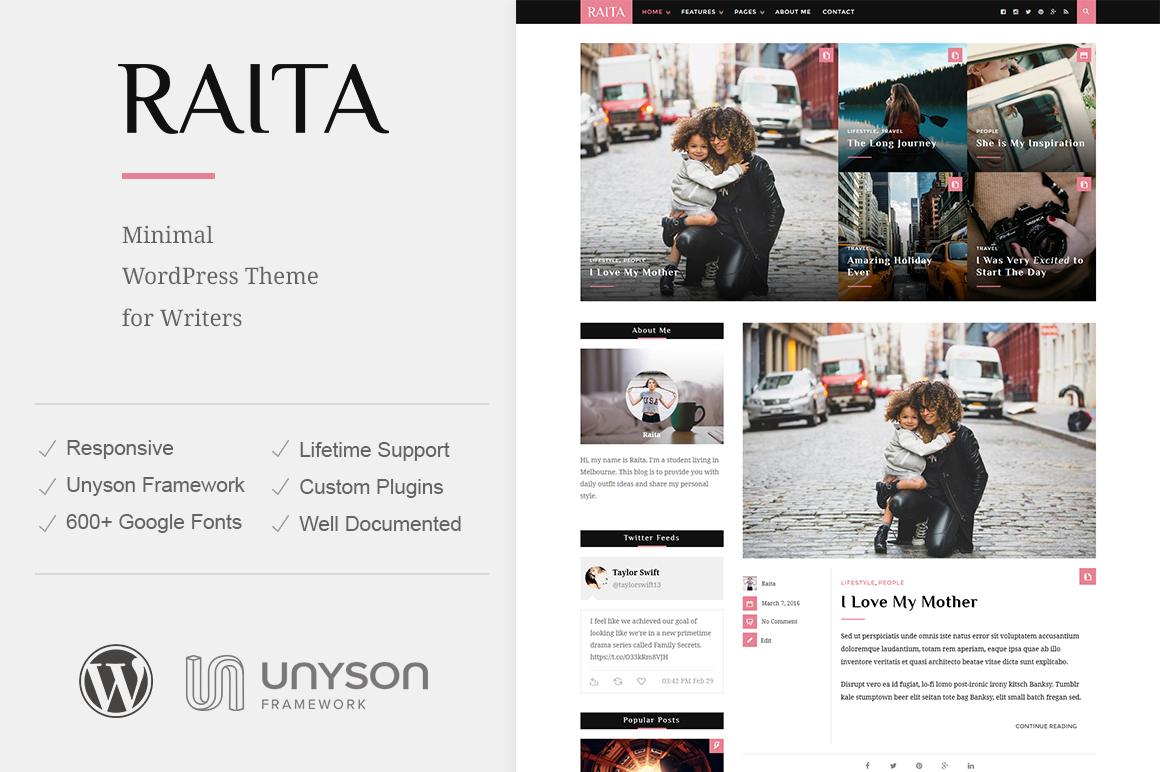Click the retweet icon under the tweet
Screen dimensions: 1160x772
click(617, 681)
